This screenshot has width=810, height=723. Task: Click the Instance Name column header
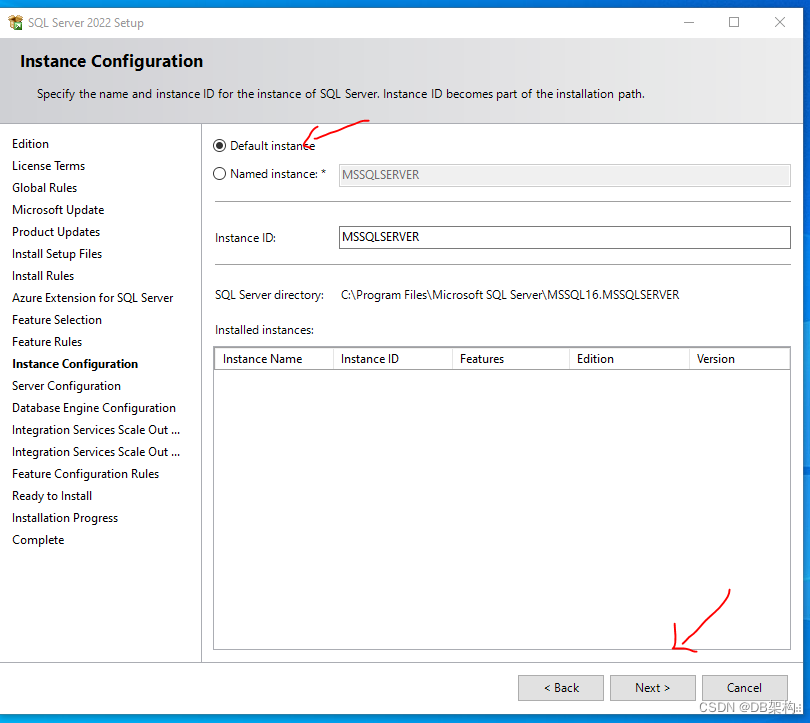coord(263,358)
